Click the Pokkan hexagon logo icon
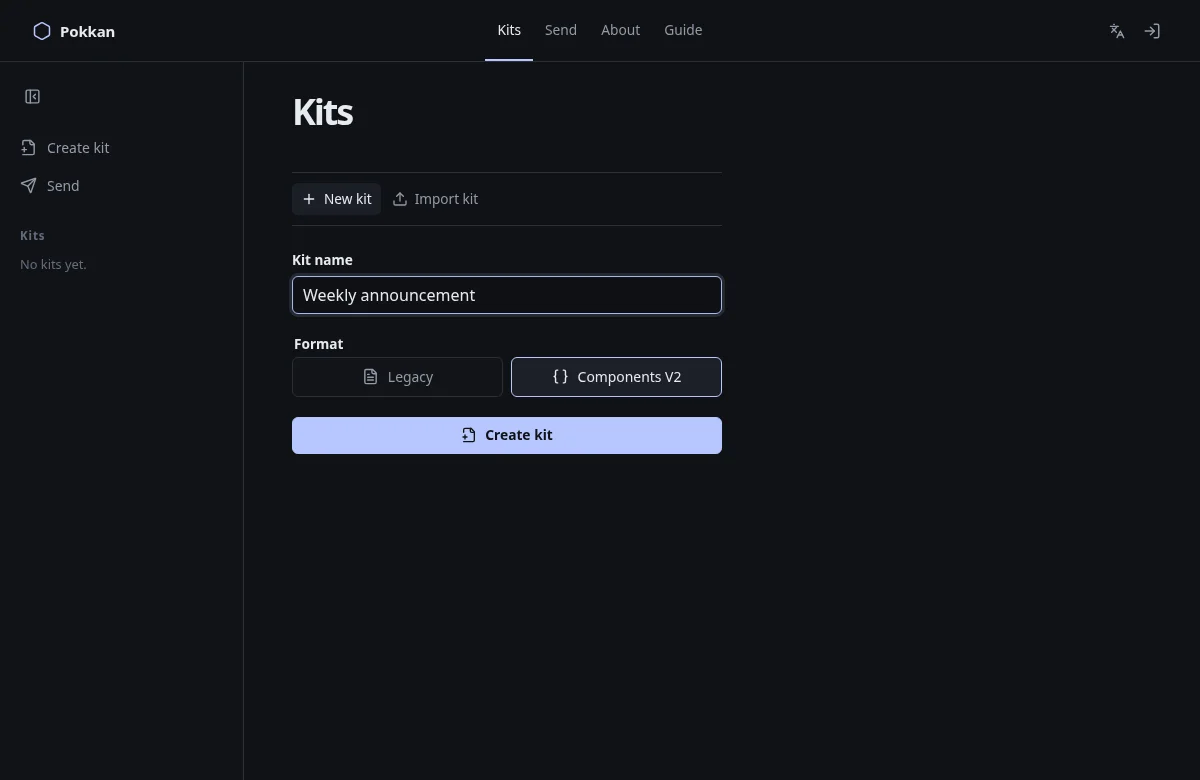Image resolution: width=1200 pixels, height=780 pixels. click(42, 31)
